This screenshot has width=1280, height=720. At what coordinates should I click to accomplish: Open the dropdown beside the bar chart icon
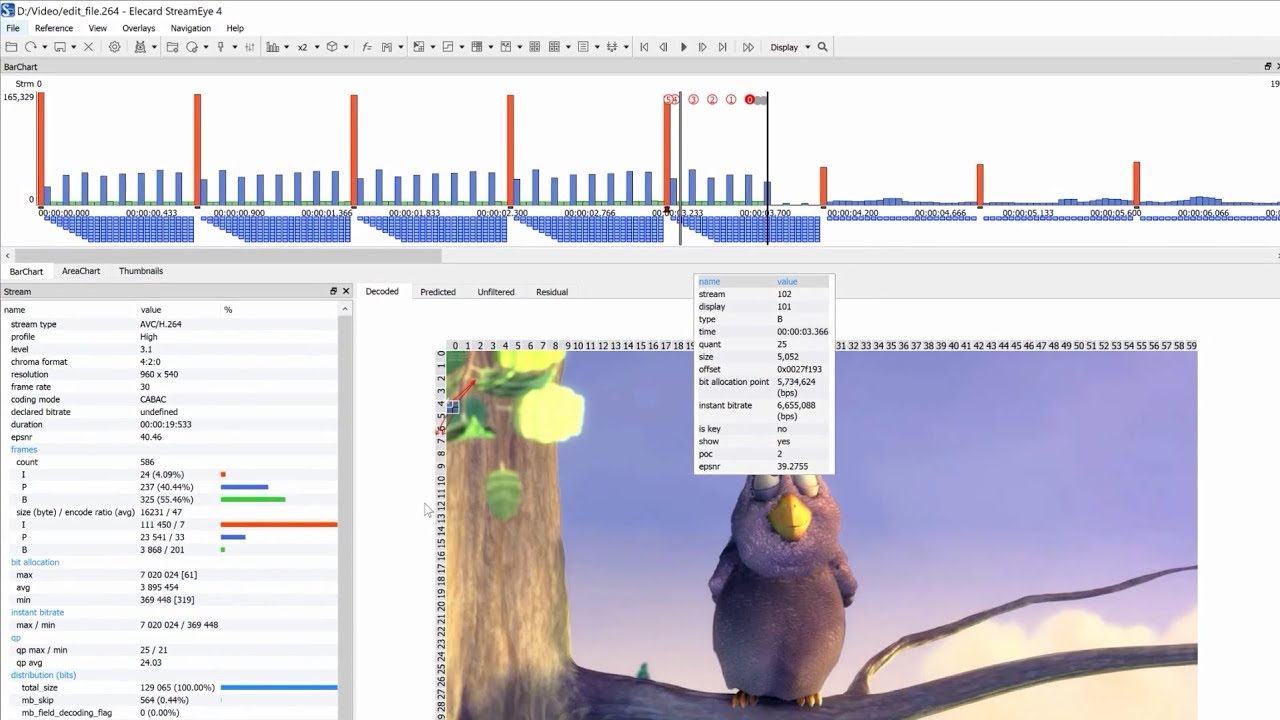[x=286, y=47]
